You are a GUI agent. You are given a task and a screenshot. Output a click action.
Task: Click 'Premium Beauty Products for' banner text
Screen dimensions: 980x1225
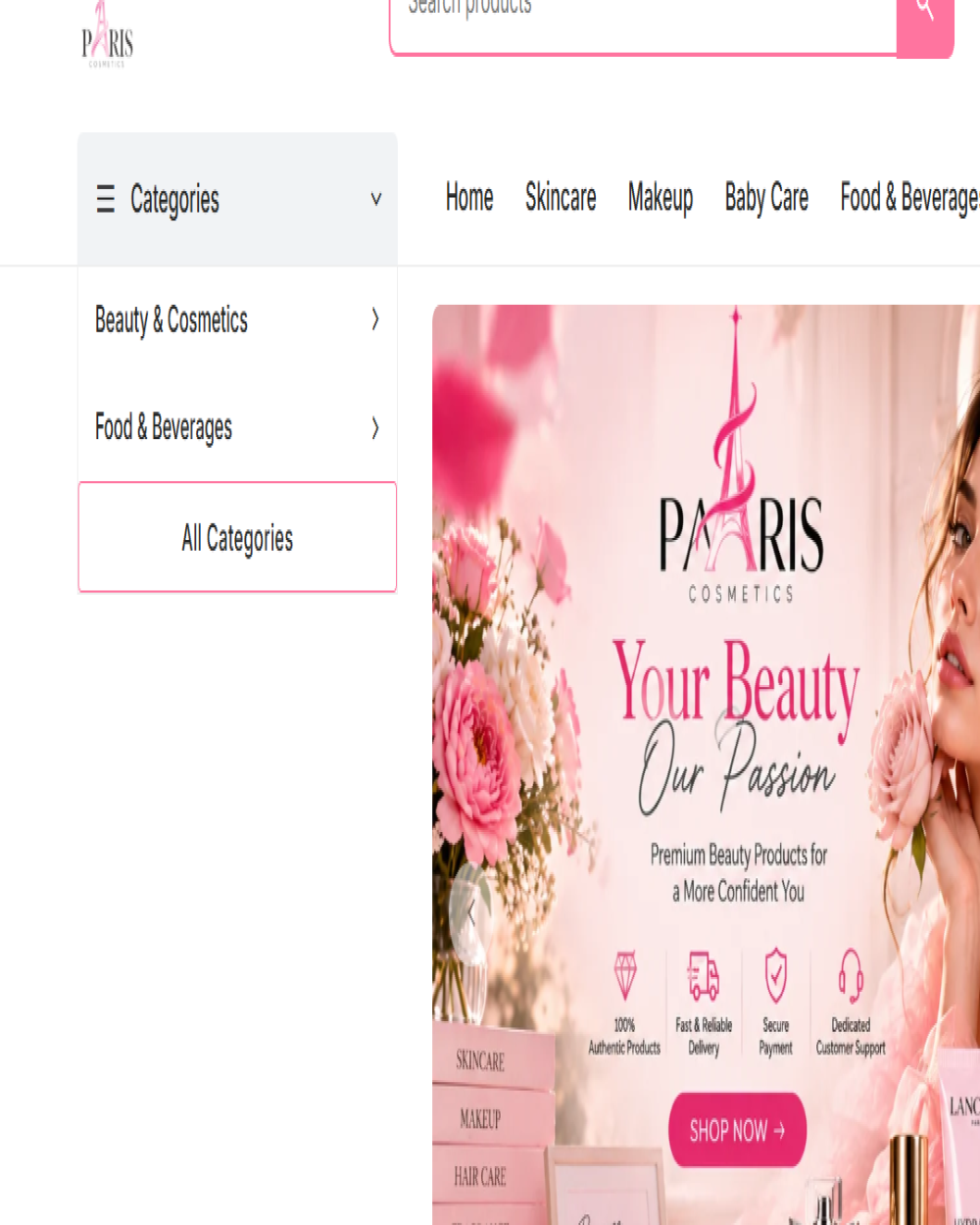739,856
